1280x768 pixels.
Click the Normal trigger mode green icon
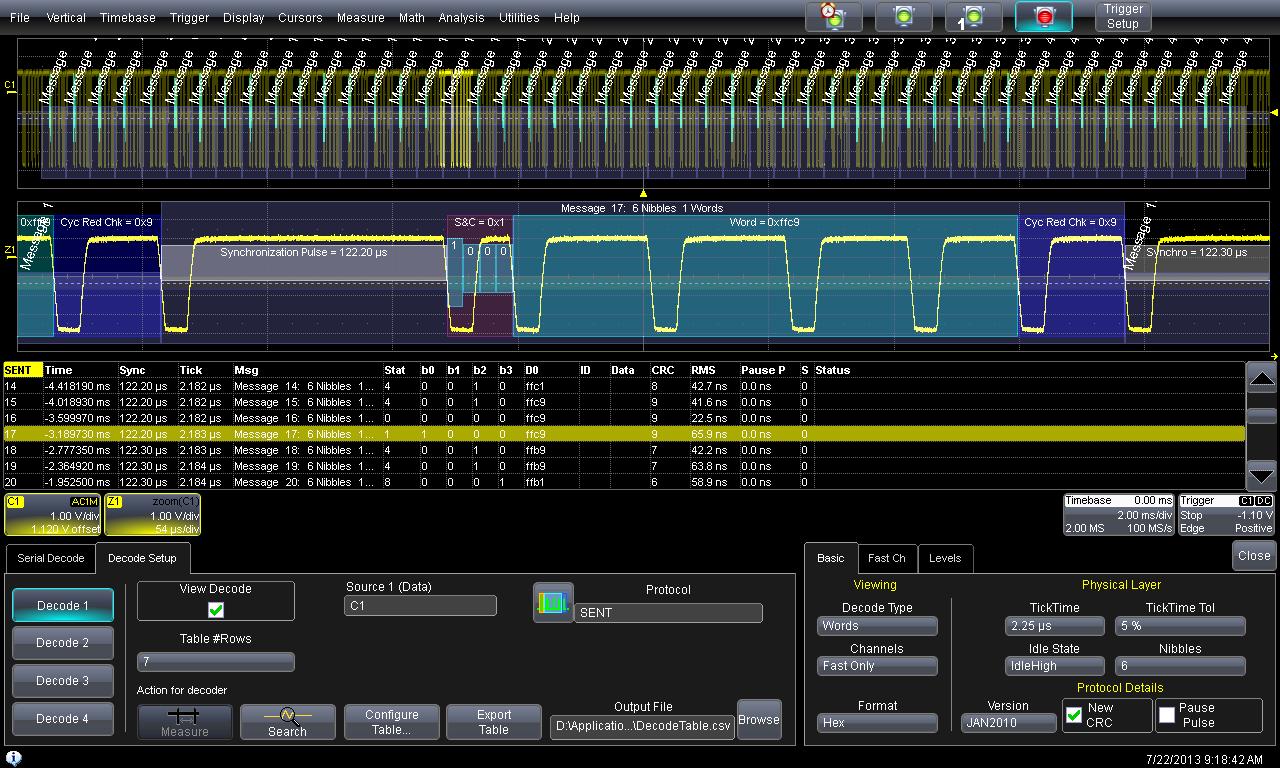(903, 17)
